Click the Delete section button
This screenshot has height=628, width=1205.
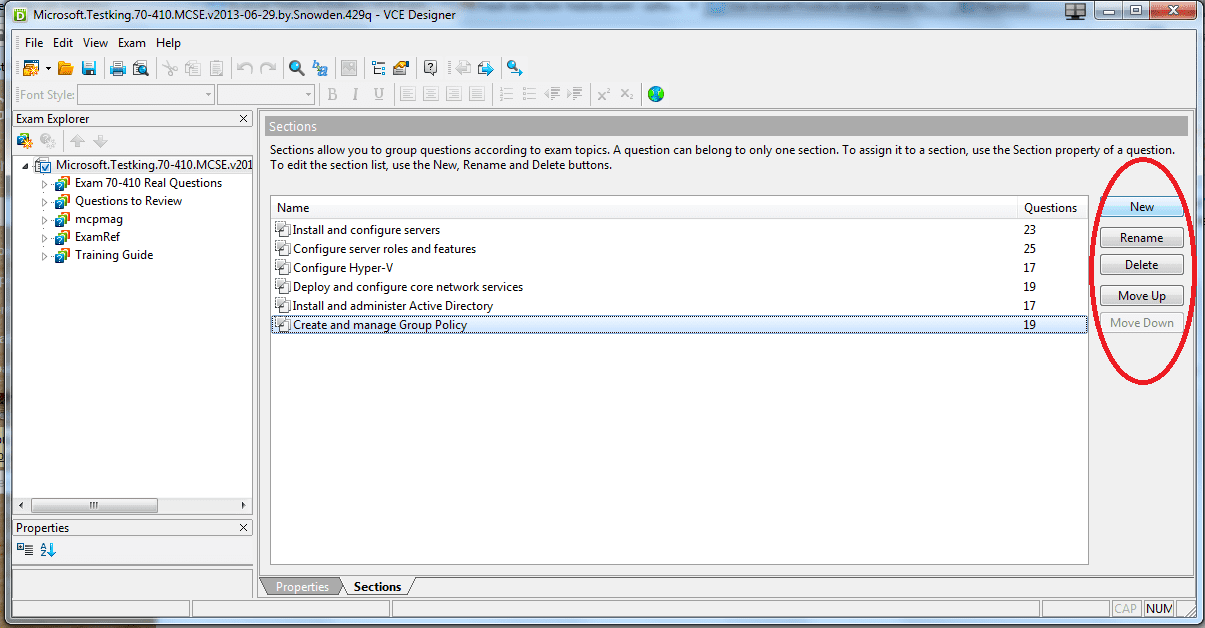click(1142, 265)
